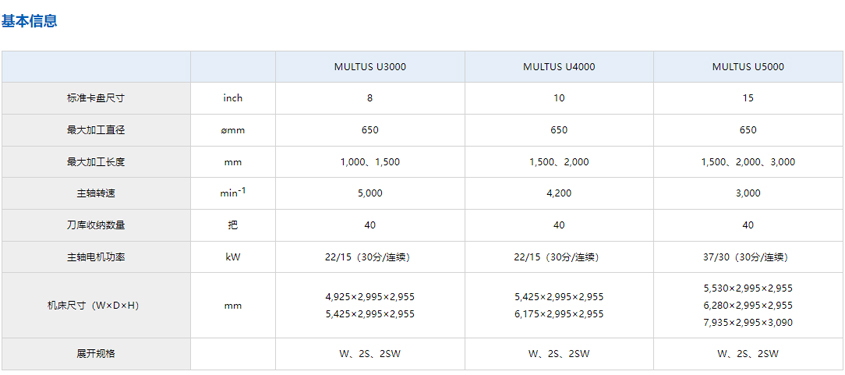This screenshot has width=845, height=375.
Task: Click the 基本信息 heading
Action: (29, 22)
